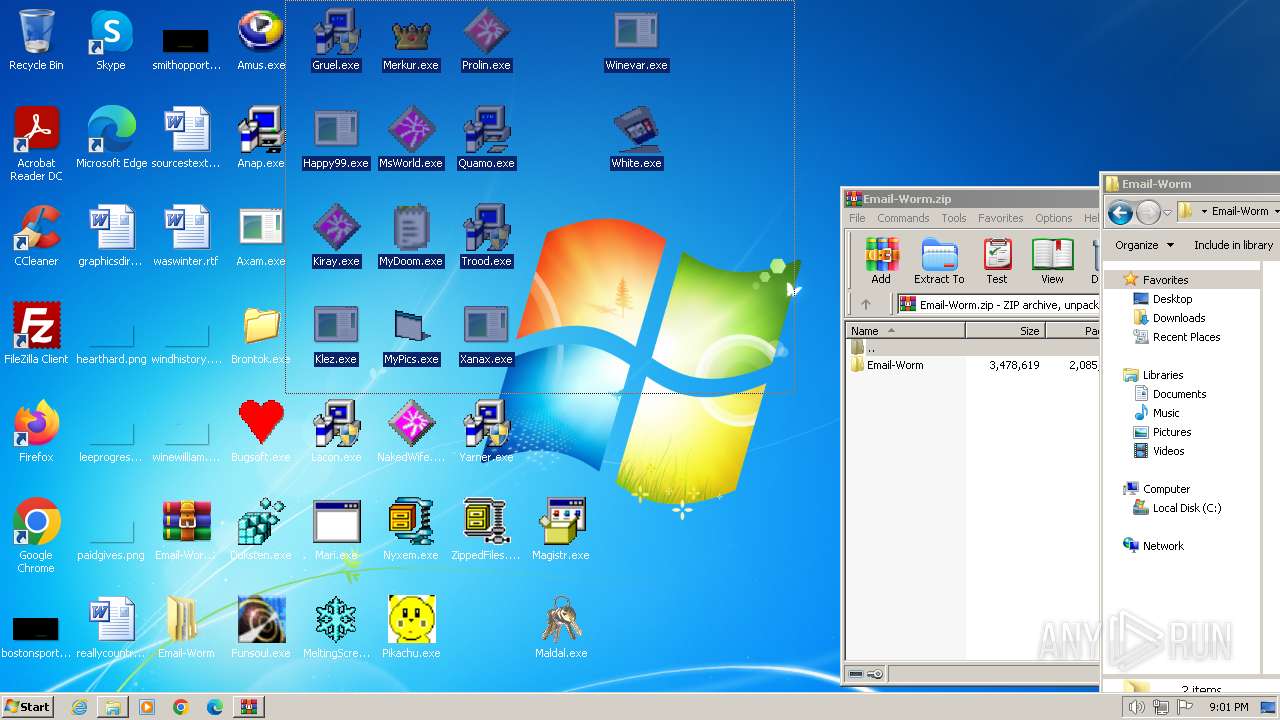
Task: Select the Merkur.exe crown icon
Action: point(411,41)
